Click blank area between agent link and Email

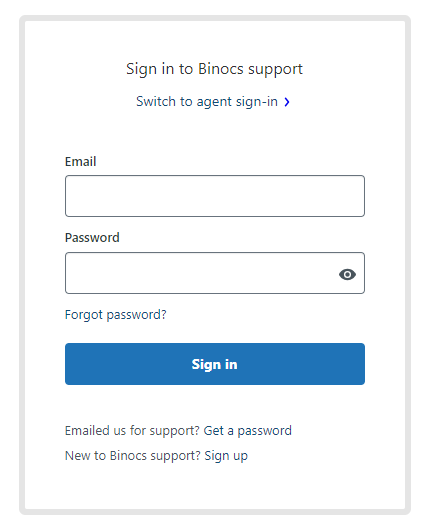pyautogui.click(x=215, y=132)
